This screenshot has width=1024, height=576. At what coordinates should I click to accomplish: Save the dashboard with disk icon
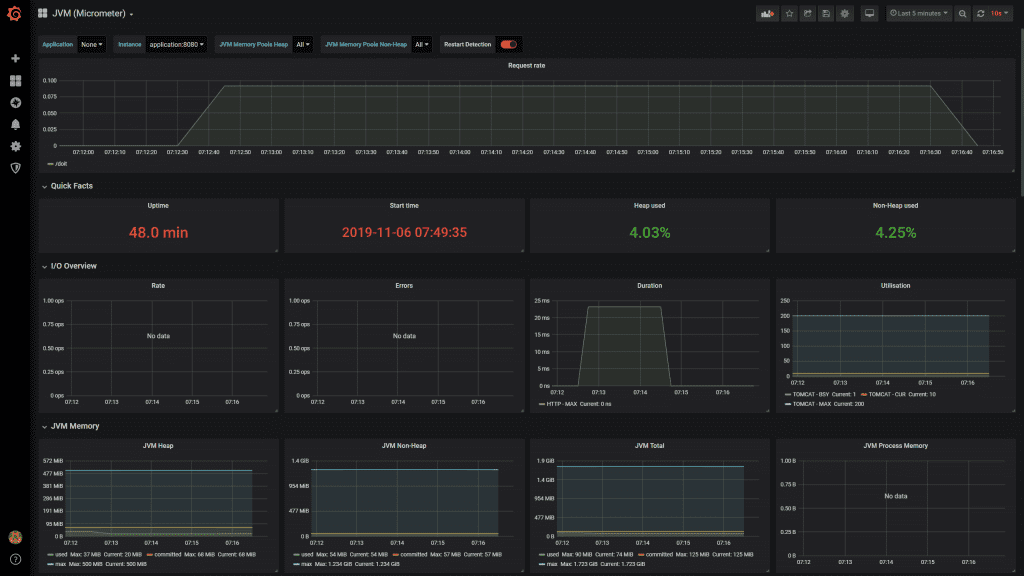click(x=826, y=14)
